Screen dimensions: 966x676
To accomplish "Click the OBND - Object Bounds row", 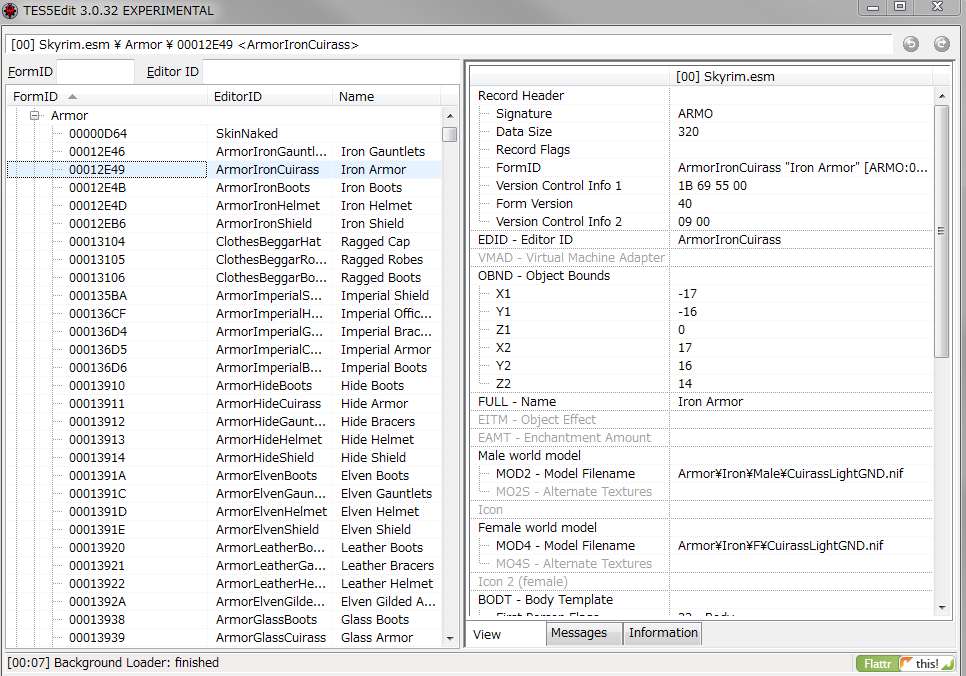I will 701,275.
